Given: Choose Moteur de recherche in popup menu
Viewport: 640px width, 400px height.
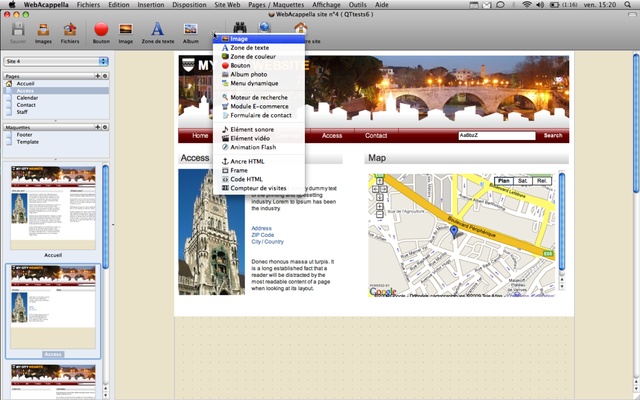Looking at the screenshot, I should click(259, 98).
